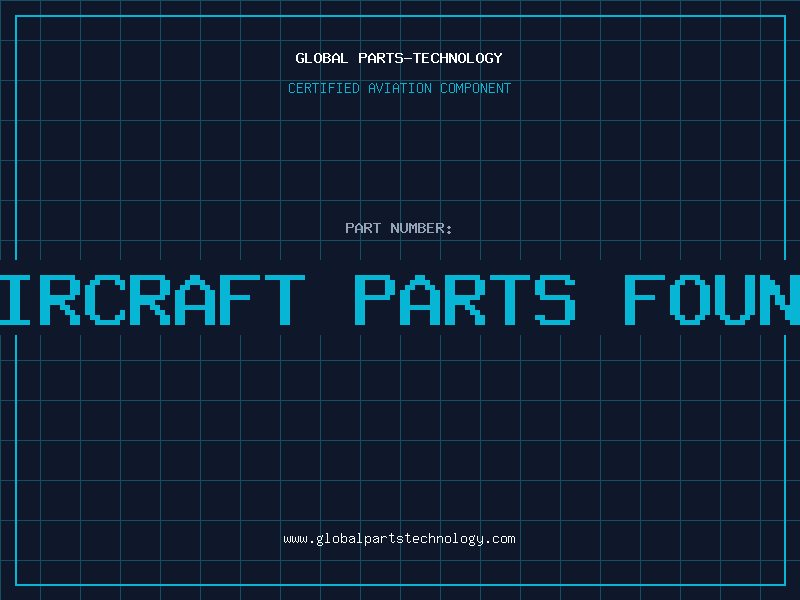This screenshot has height=600, width=800.
Task: Click the 'PART NUMBER:' label
Action: click(x=399, y=228)
